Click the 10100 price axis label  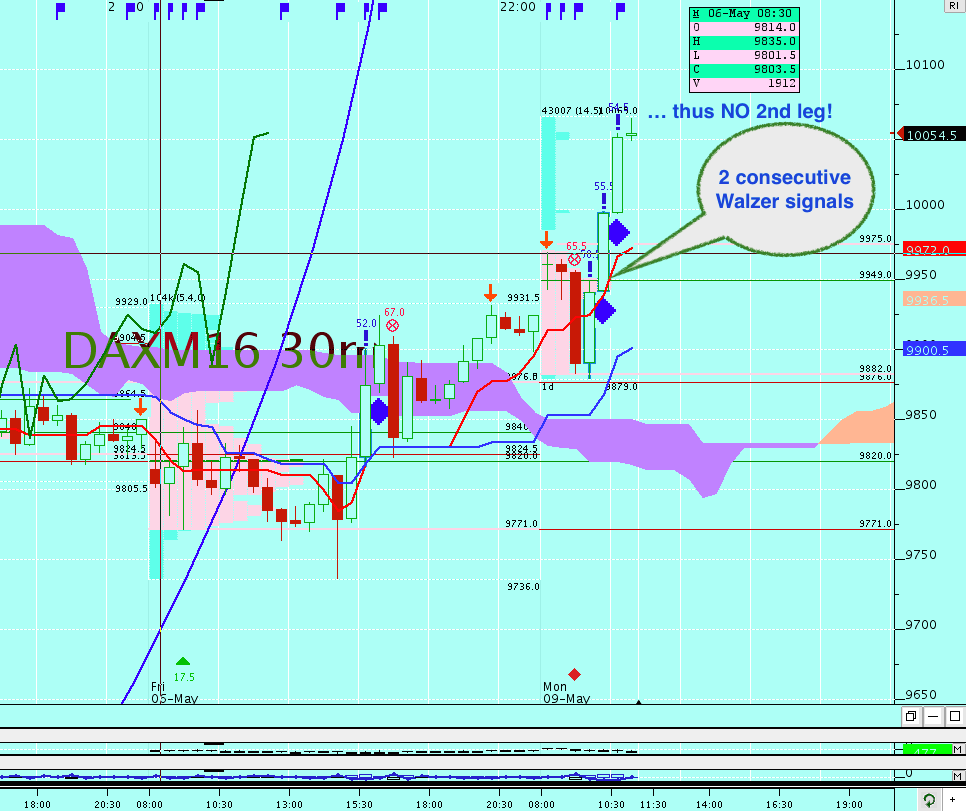coord(925,65)
